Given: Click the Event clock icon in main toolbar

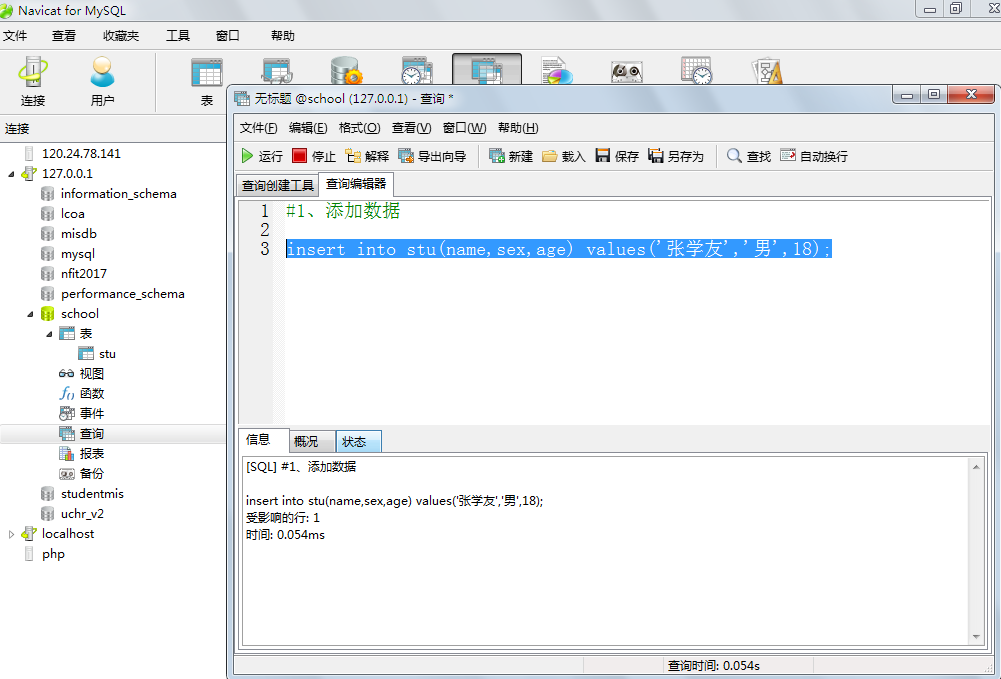Looking at the screenshot, I should pyautogui.click(x=417, y=70).
